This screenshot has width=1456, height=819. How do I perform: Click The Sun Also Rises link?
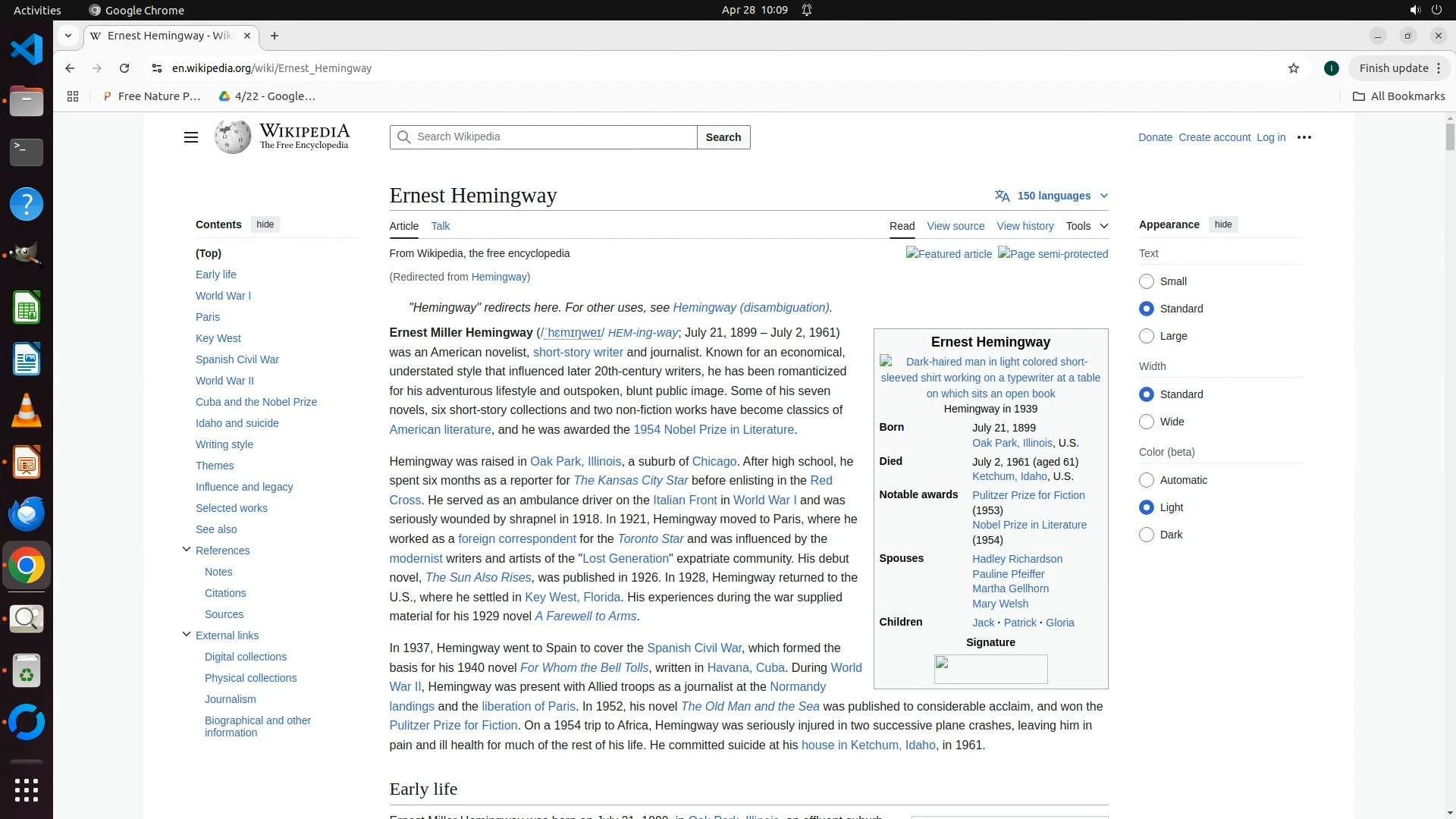click(478, 578)
